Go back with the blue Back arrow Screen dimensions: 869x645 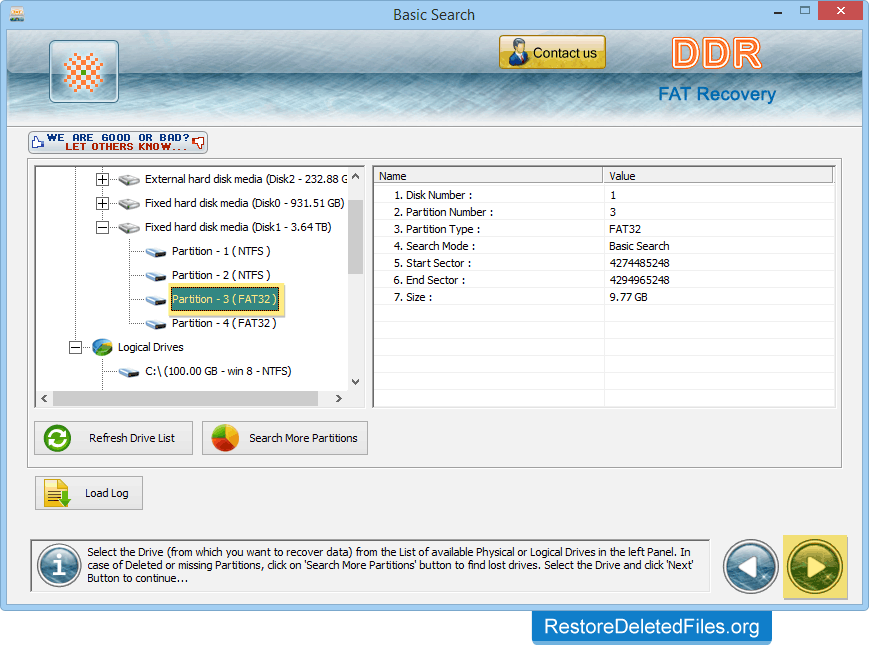pos(750,567)
